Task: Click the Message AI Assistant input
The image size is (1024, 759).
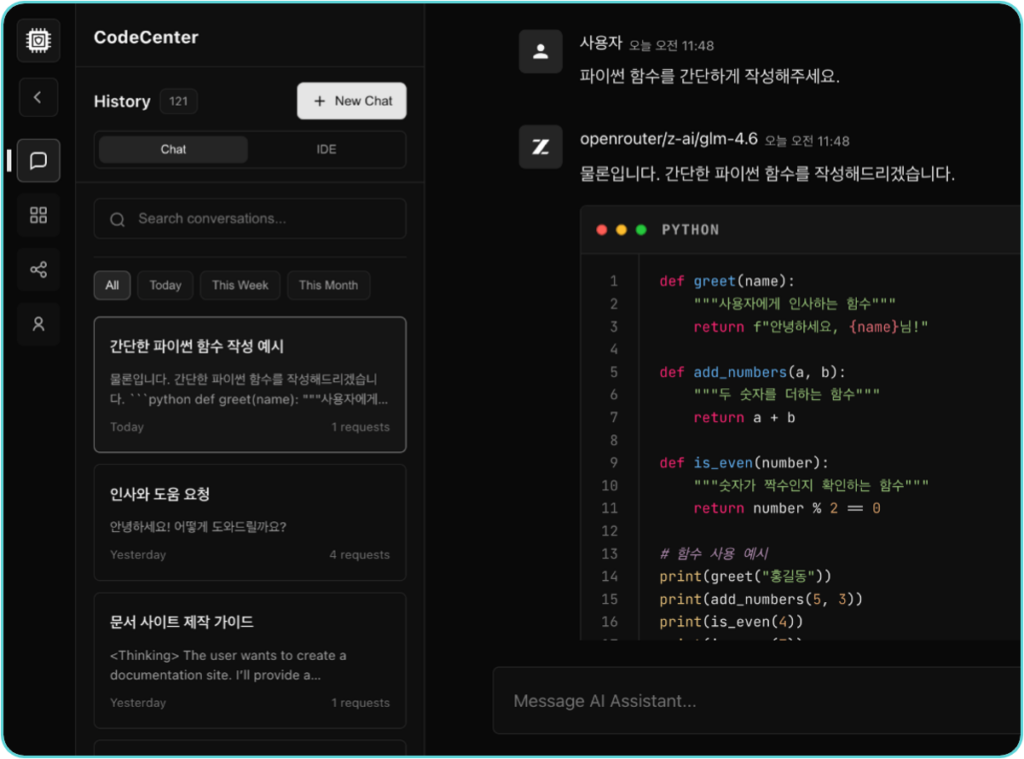Action: (x=758, y=701)
